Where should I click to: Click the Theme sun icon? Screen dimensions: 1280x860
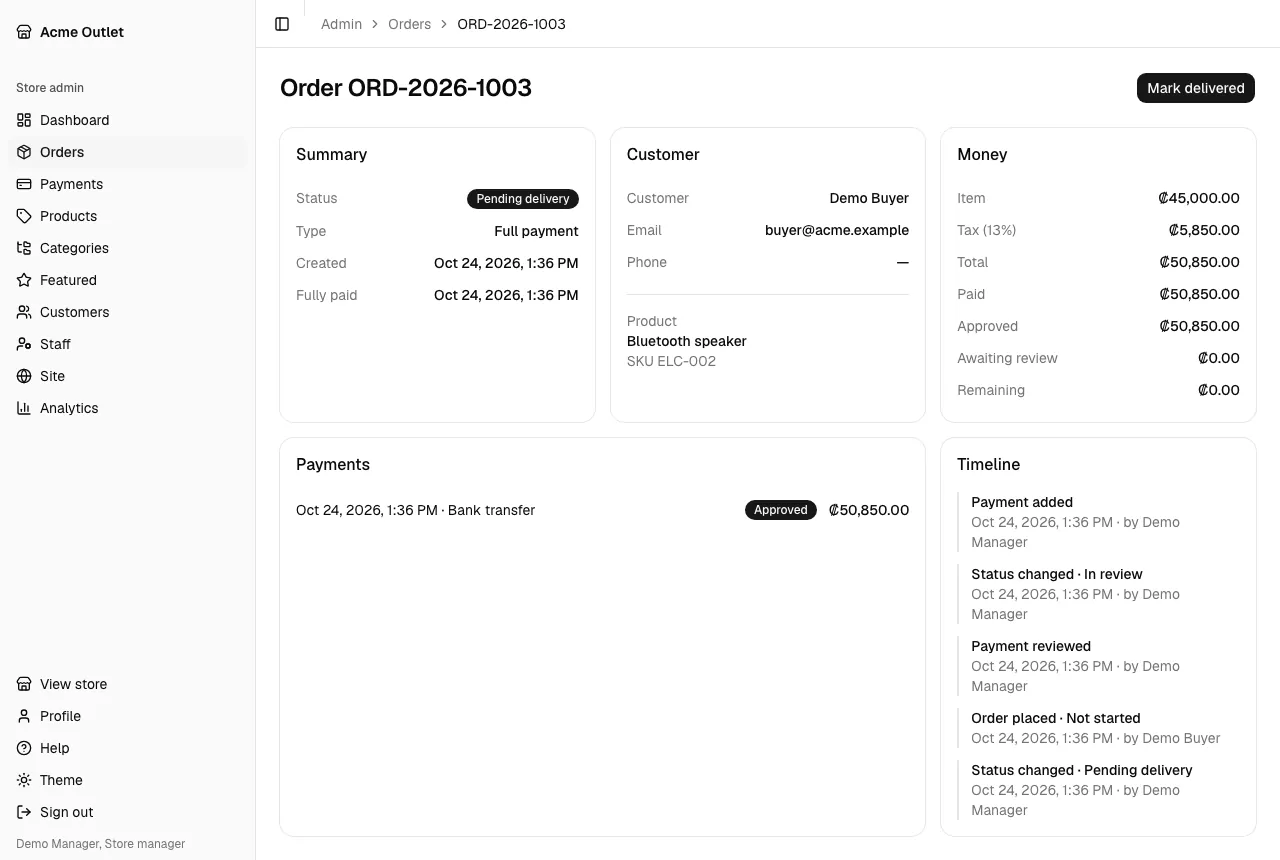click(x=24, y=780)
